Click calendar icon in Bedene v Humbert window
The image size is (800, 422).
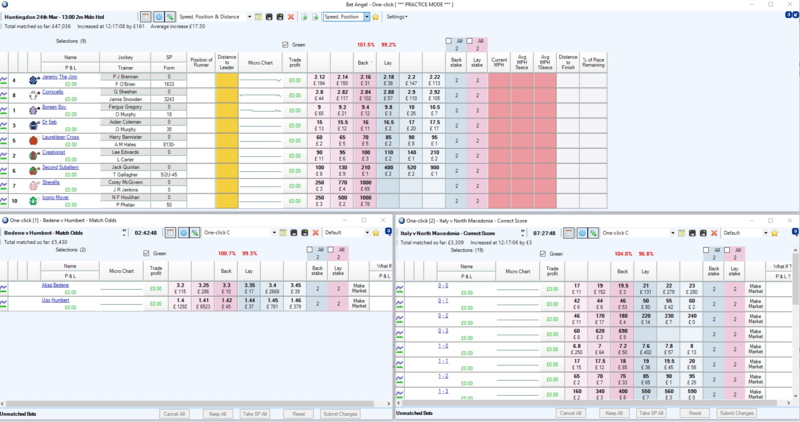click(170, 233)
